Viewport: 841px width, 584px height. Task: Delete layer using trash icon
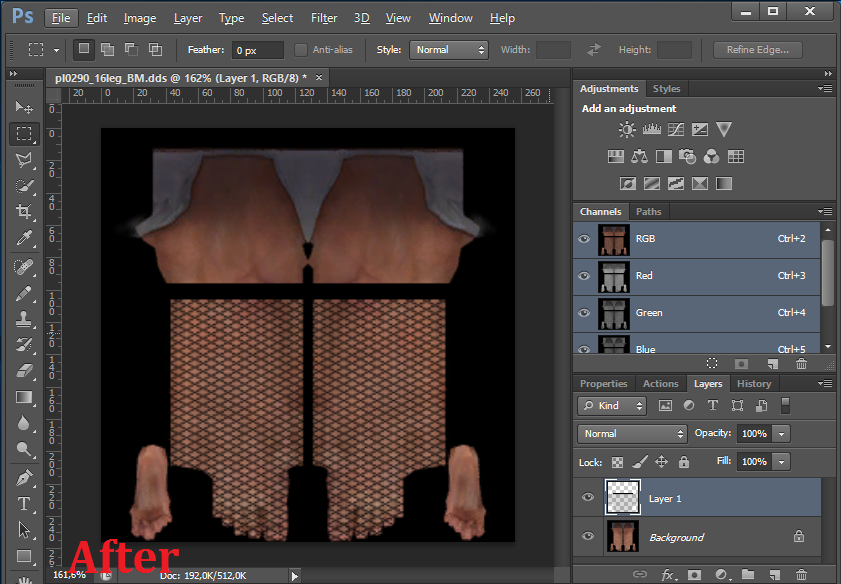[x=801, y=575]
